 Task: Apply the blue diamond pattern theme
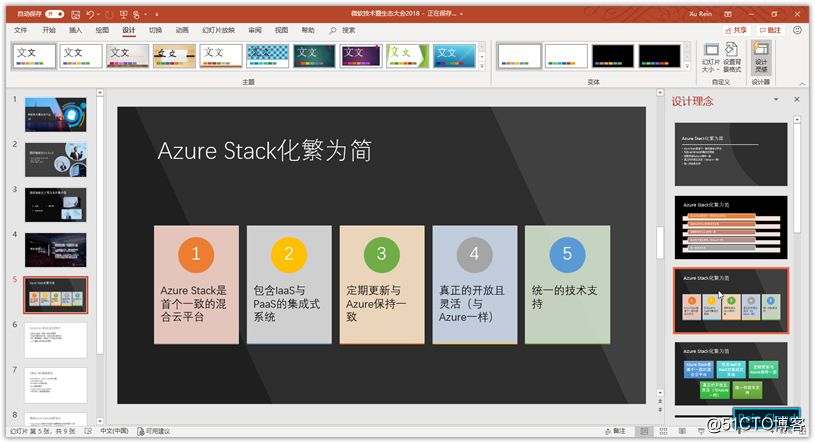point(268,56)
